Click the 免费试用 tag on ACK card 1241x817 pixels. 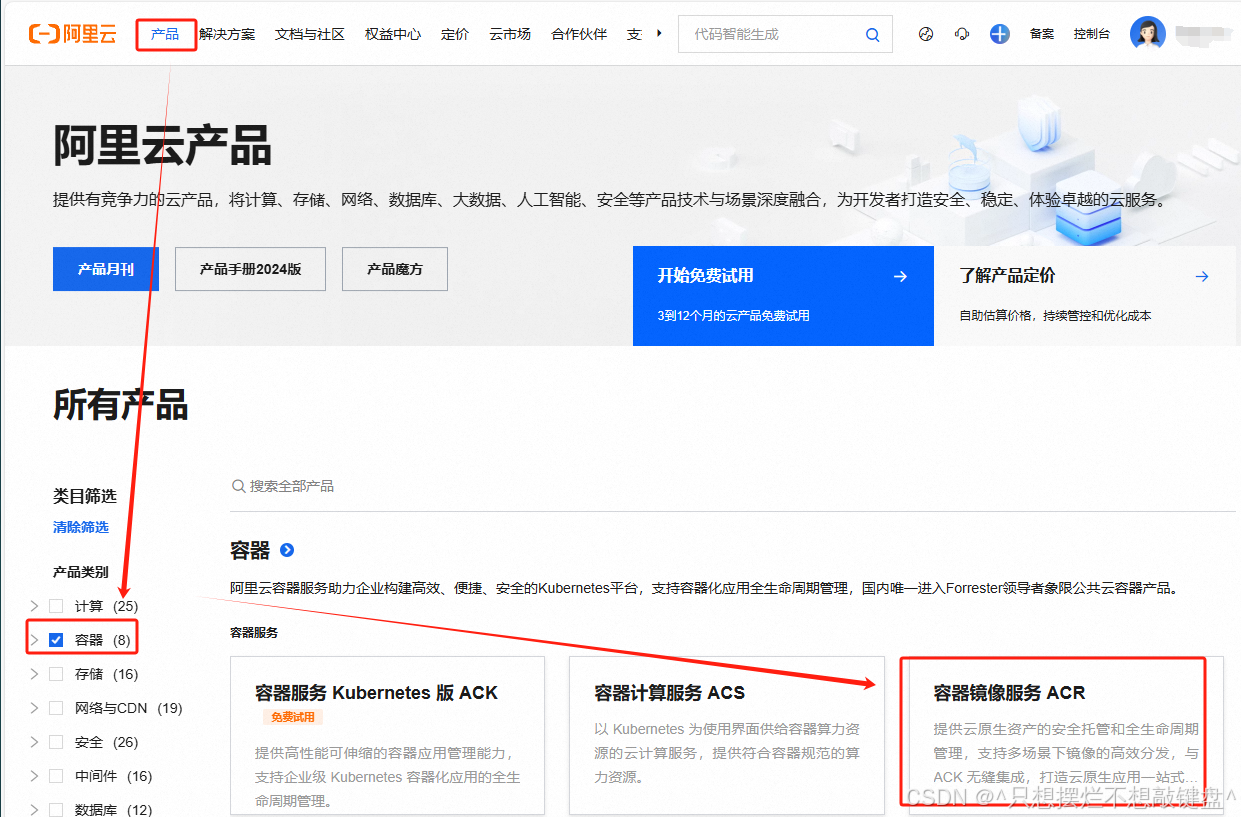click(x=293, y=717)
